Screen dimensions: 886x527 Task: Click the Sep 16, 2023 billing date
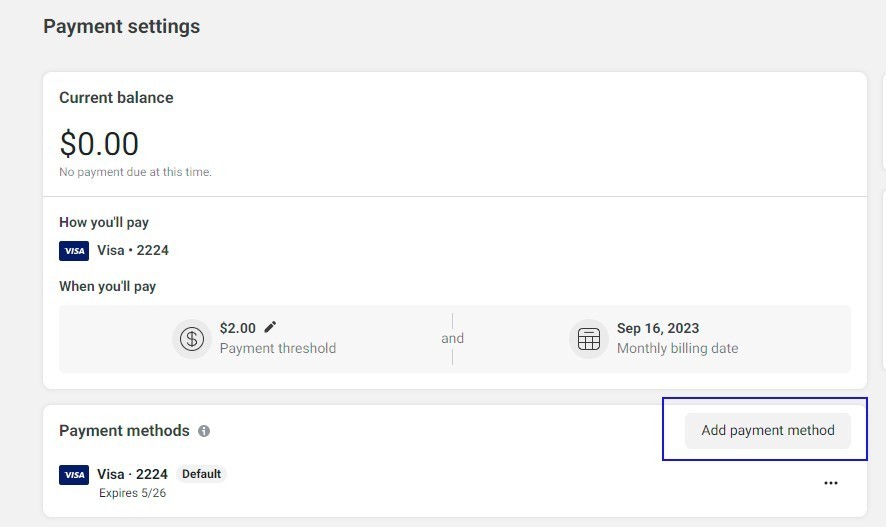pos(658,328)
